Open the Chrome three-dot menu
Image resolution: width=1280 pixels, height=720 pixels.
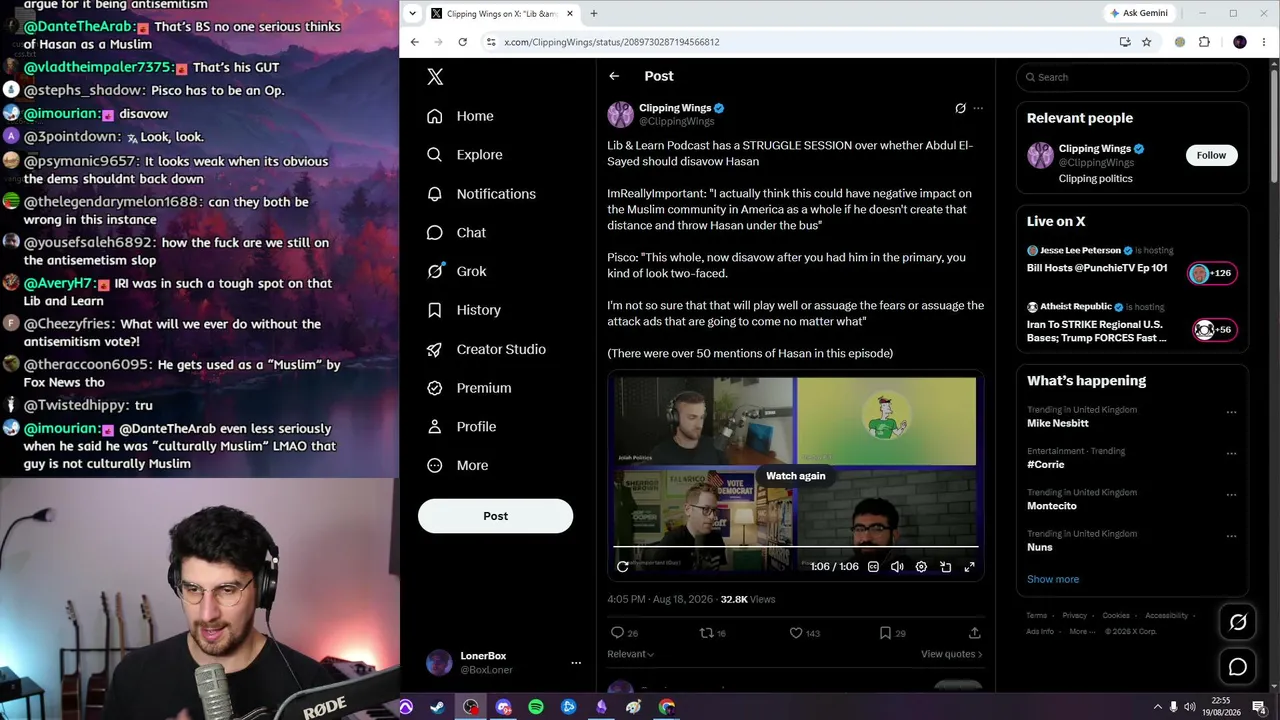tap(1262, 42)
